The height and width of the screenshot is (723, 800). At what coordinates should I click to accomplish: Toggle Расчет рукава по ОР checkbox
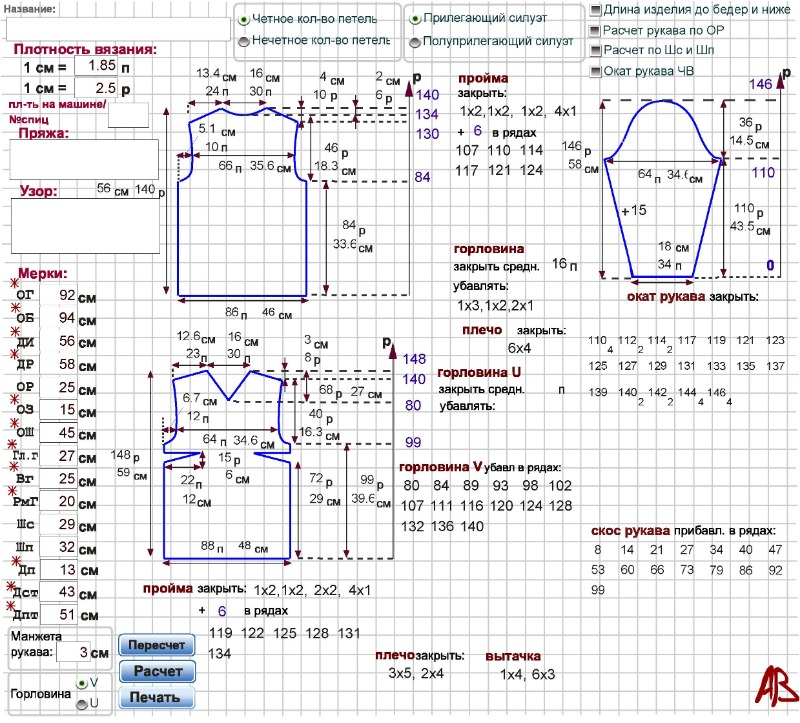(596, 30)
